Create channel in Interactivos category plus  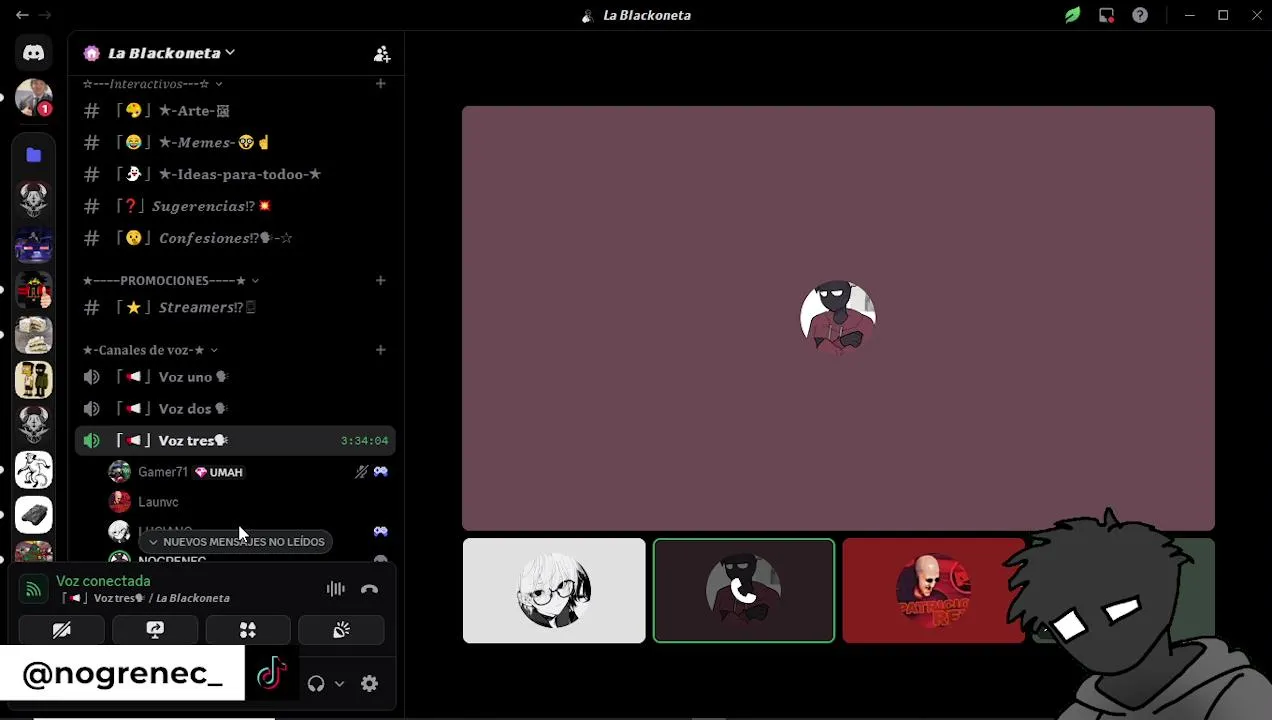click(x=380, y=84)
